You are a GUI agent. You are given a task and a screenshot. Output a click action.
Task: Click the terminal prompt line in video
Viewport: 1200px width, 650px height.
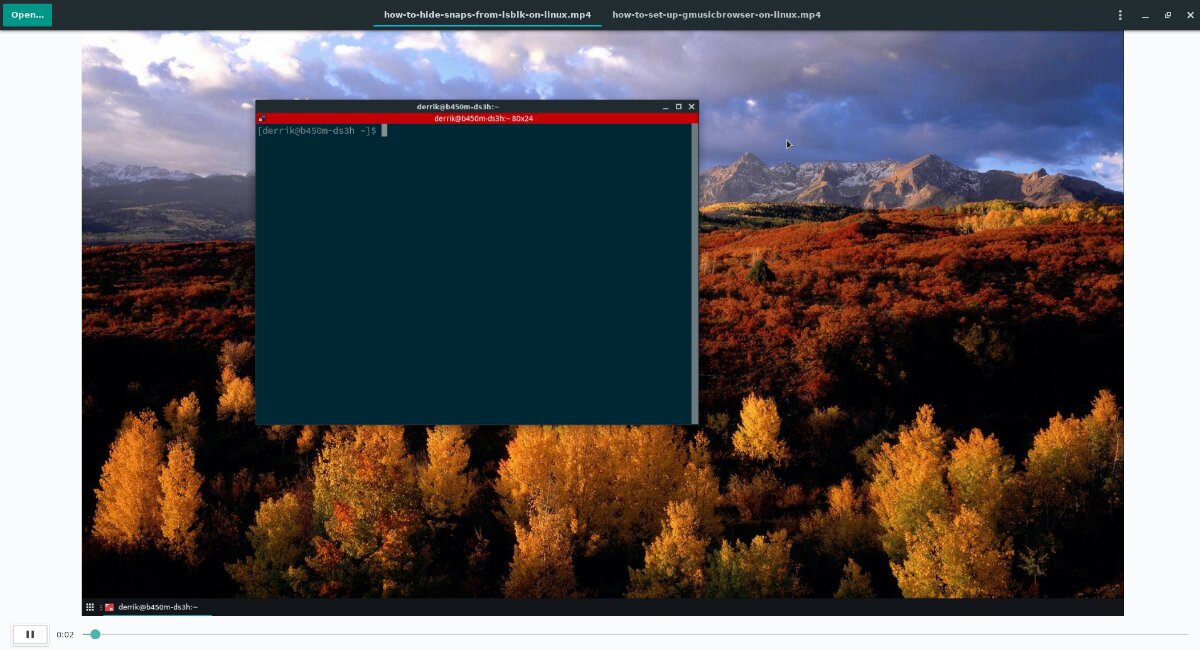tap(322, 131)
